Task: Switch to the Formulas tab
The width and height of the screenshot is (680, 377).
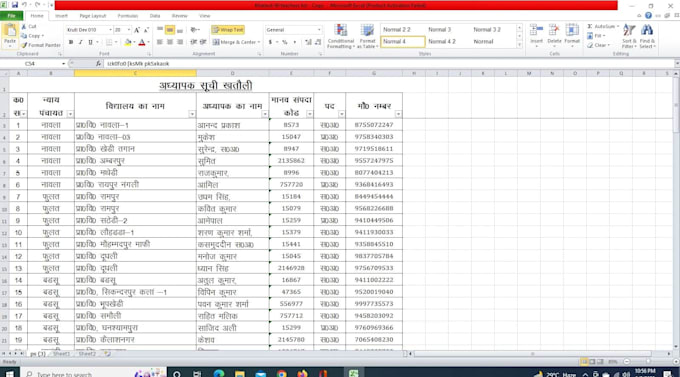Action: point(128,16)
